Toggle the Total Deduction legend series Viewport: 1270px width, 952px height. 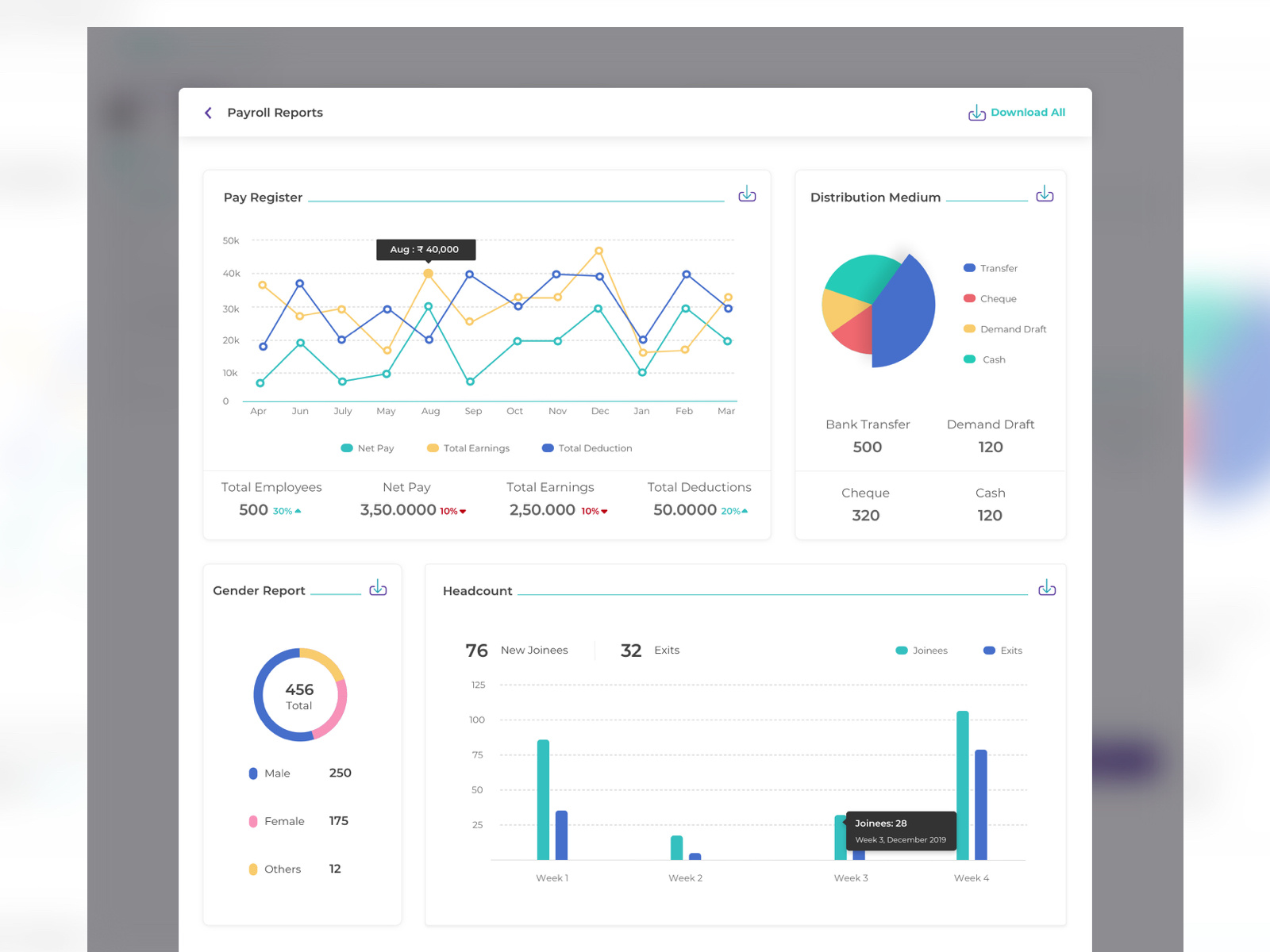pyautogui.click(x=587, y=448)
